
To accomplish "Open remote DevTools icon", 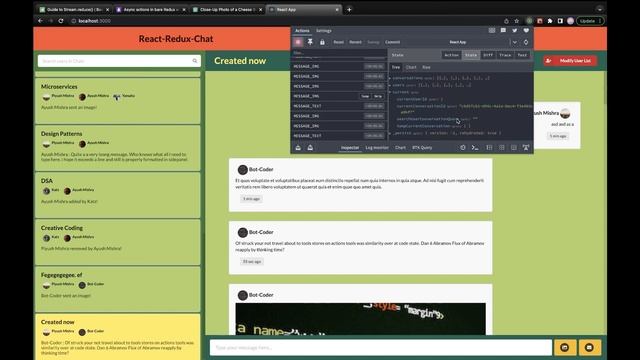I will pos(526,148).
